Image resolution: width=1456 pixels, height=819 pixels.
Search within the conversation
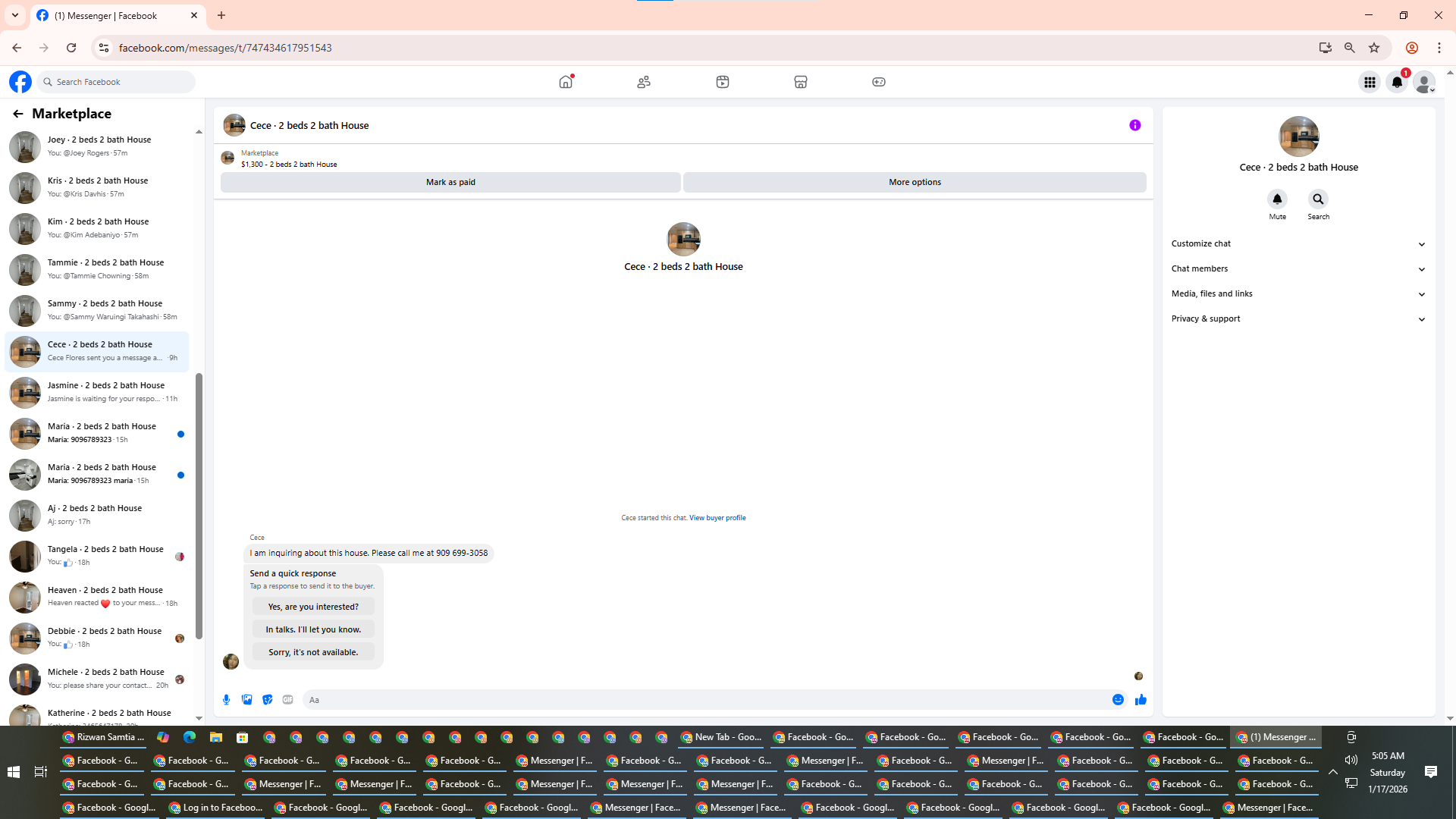coord(1318,199)
